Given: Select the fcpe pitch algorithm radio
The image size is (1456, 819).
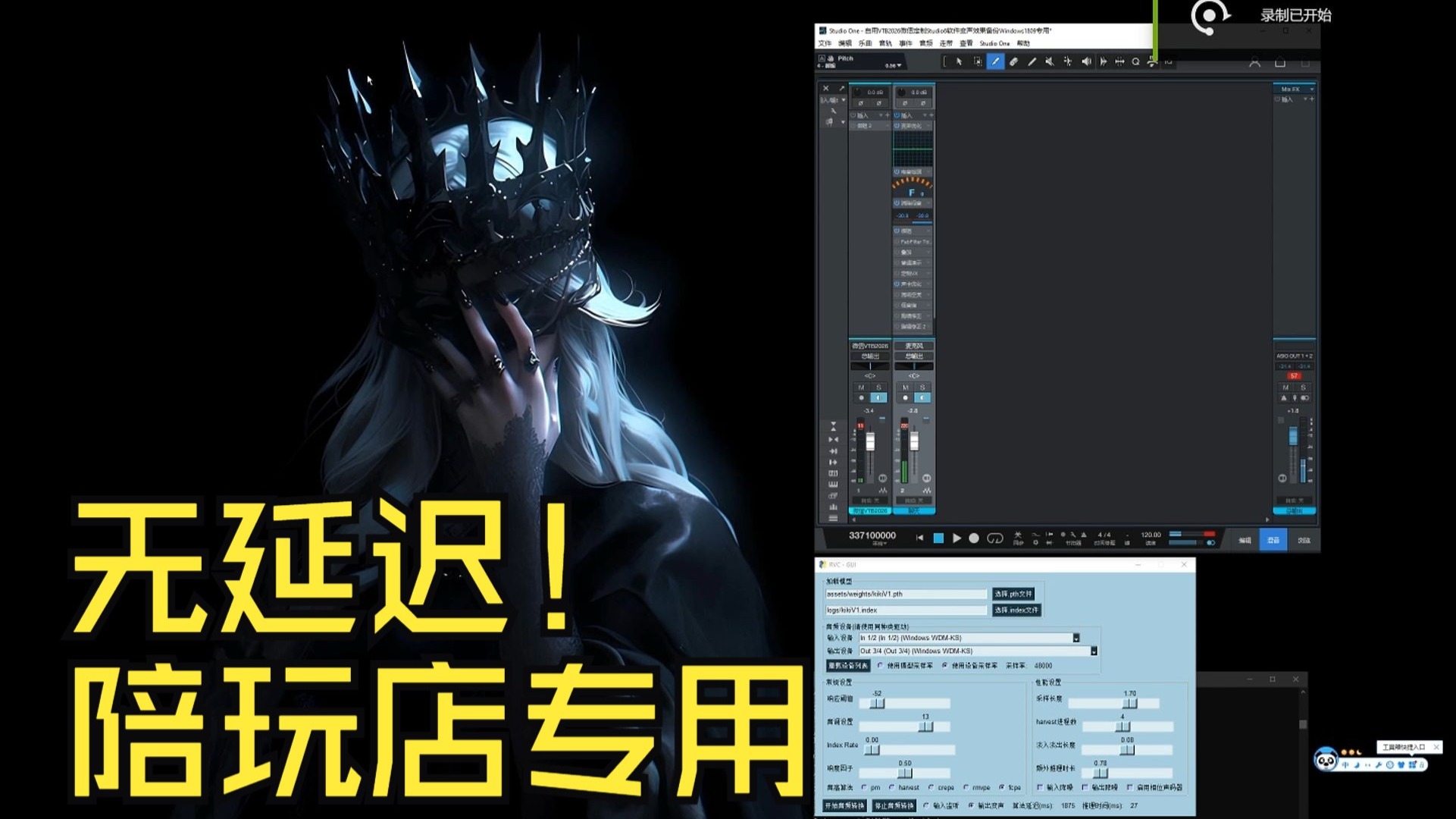Looking at the screenshot, I should point(1002,787).
